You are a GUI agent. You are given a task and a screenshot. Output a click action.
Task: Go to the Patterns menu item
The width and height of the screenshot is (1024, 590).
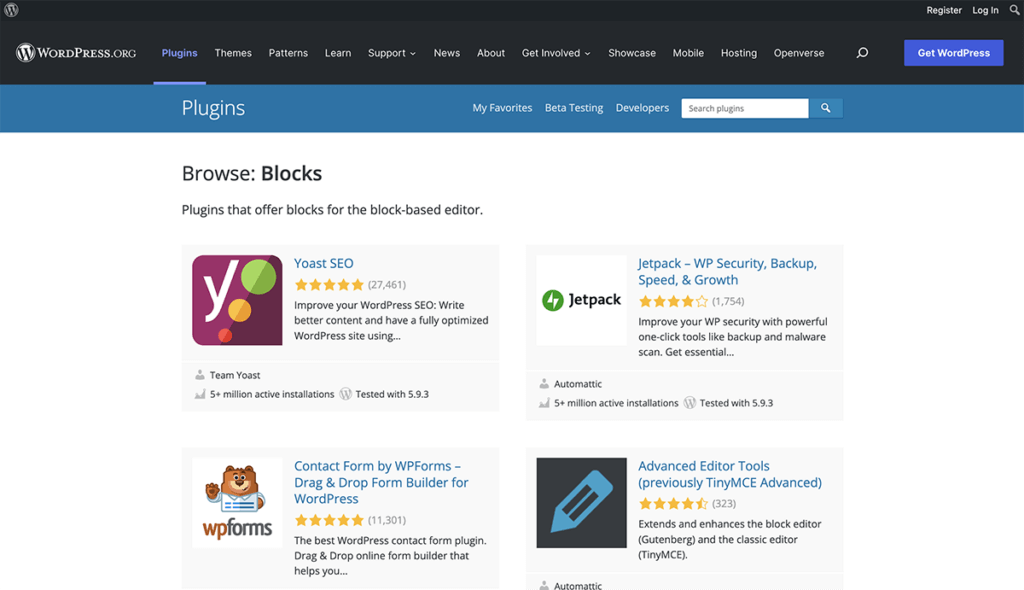tap(288, 53)
